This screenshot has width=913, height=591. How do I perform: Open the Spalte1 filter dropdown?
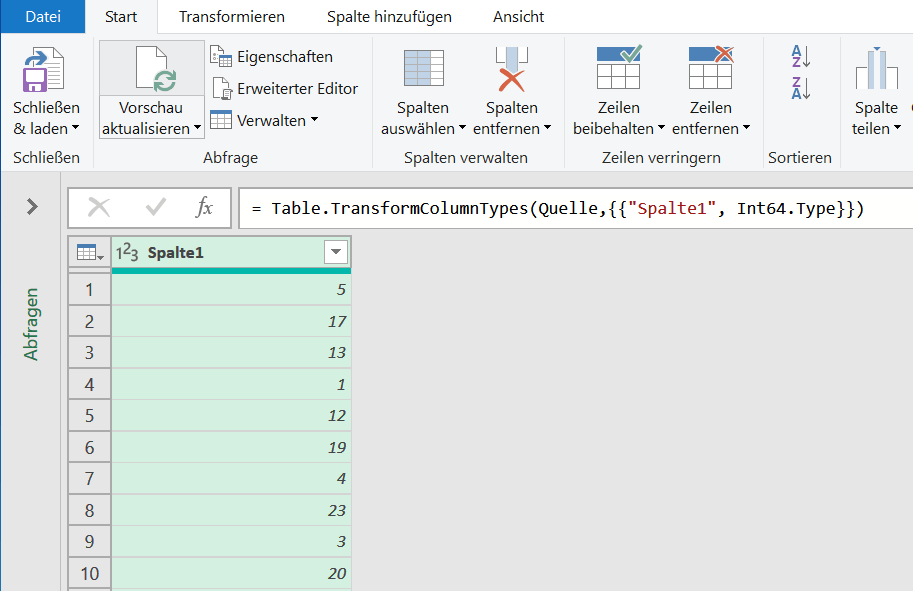pos(336,252)
